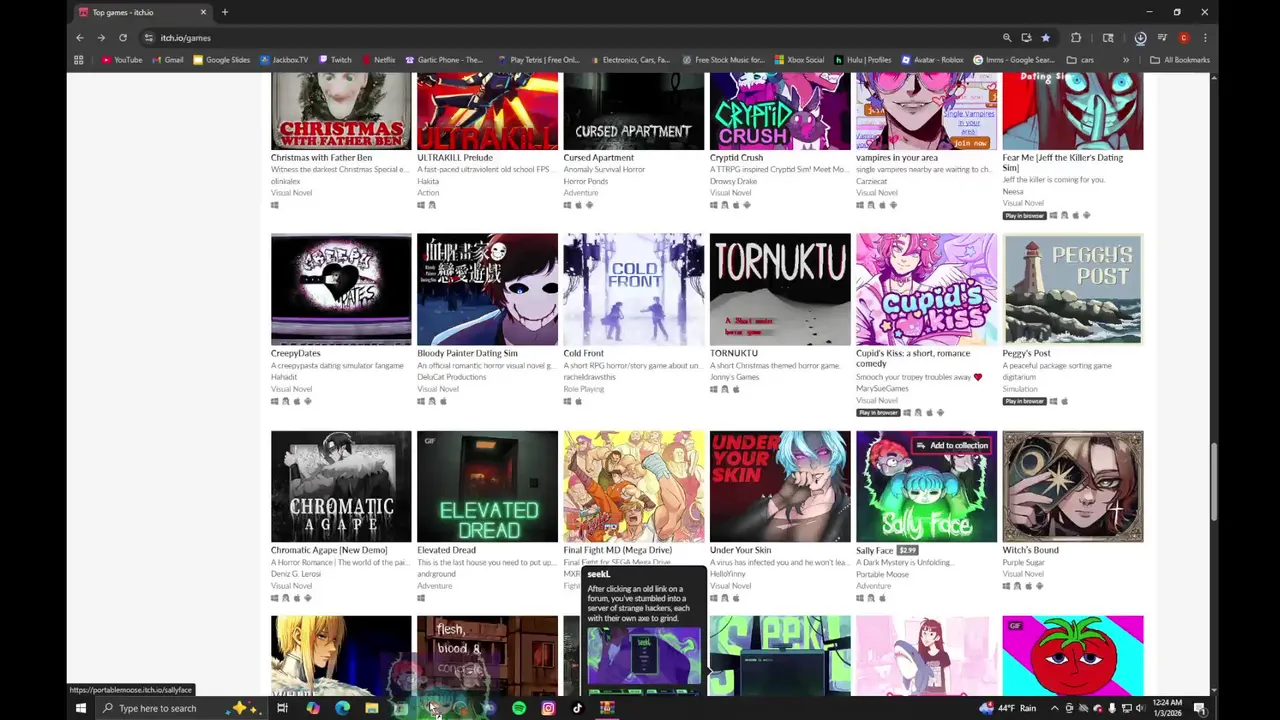
Task: Show hidden system tray icons chevron
Action: 1054,708
